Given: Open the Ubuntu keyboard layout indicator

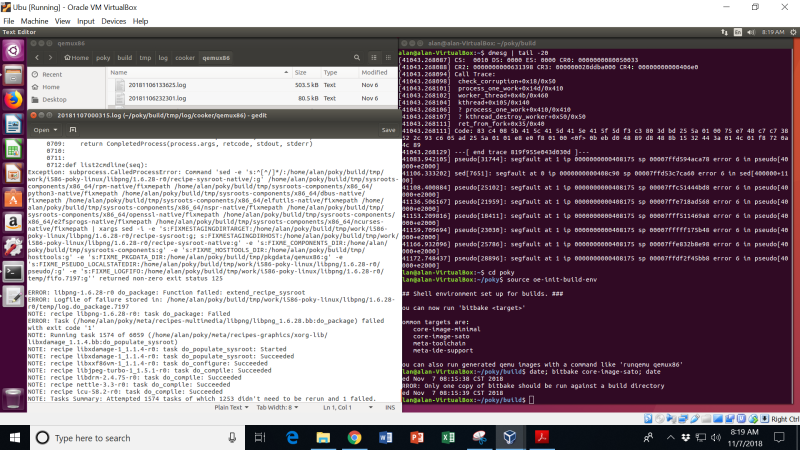Looking at the screenshot, I should 738,32.
